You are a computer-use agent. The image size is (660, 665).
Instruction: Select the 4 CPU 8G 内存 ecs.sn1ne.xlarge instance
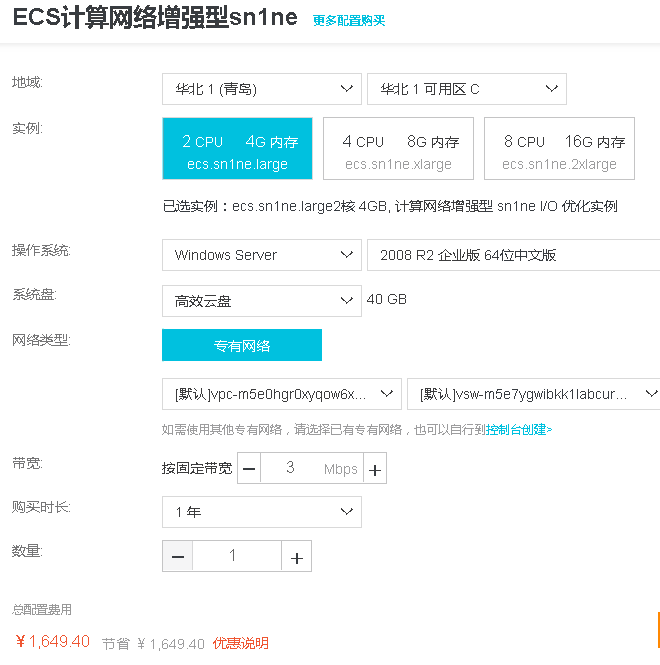tap(398, 148)
